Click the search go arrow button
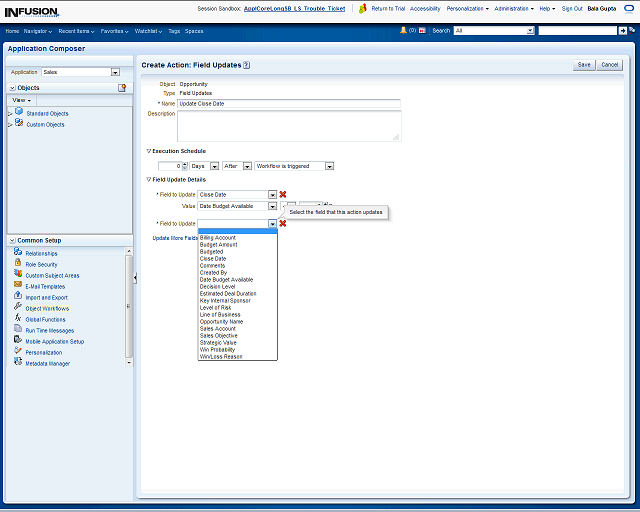Screen dimensions: 640x512 tap(622, 31)
